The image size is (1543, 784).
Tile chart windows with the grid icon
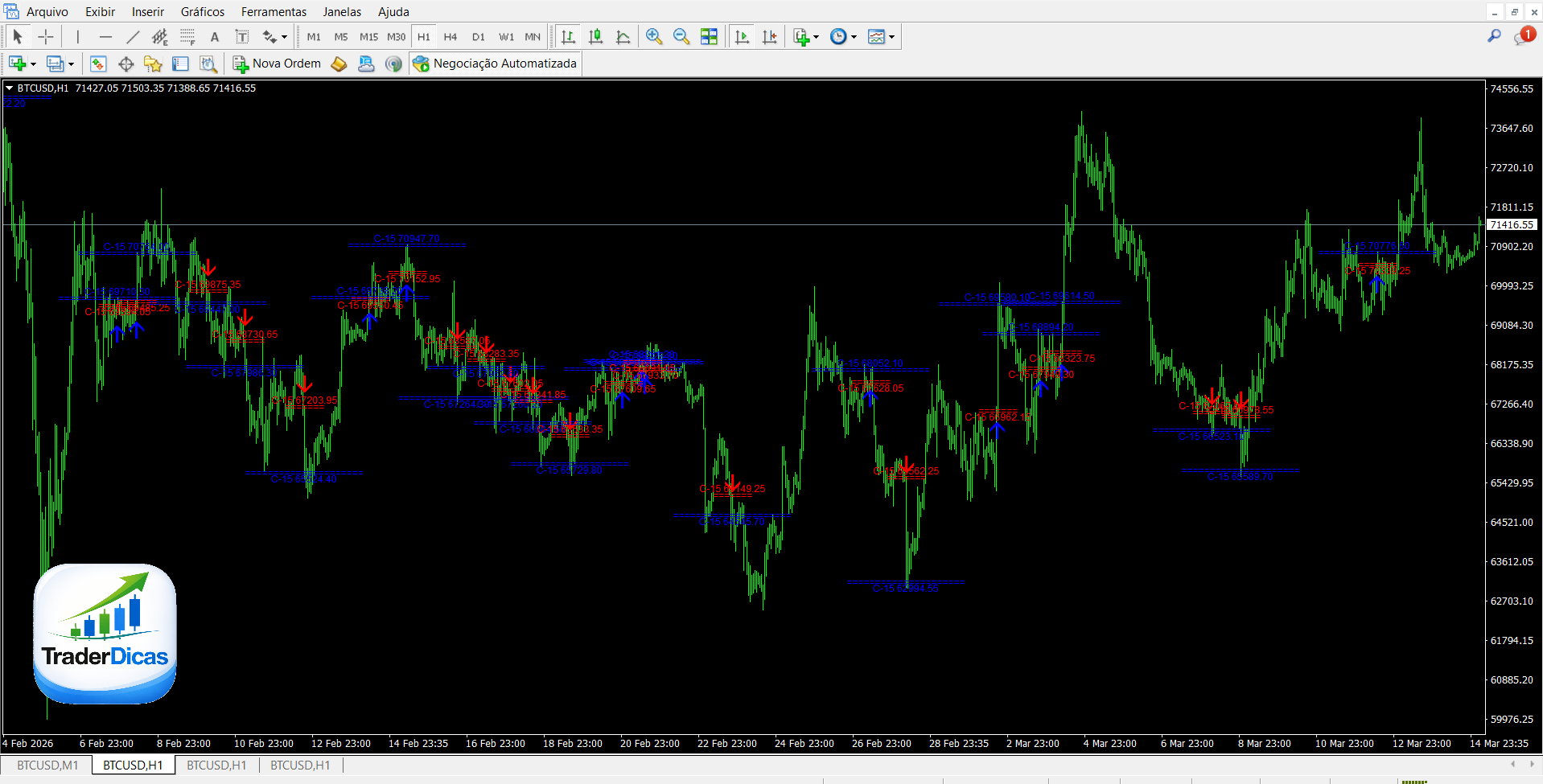[x=709, y=37]
